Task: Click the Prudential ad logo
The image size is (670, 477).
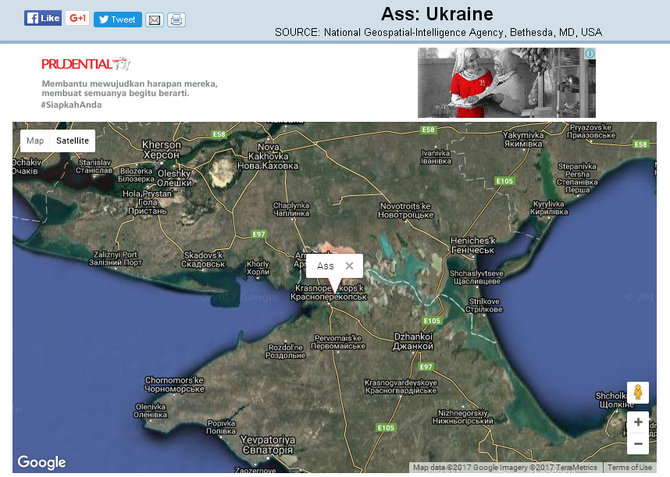Action: click(85, 64)
